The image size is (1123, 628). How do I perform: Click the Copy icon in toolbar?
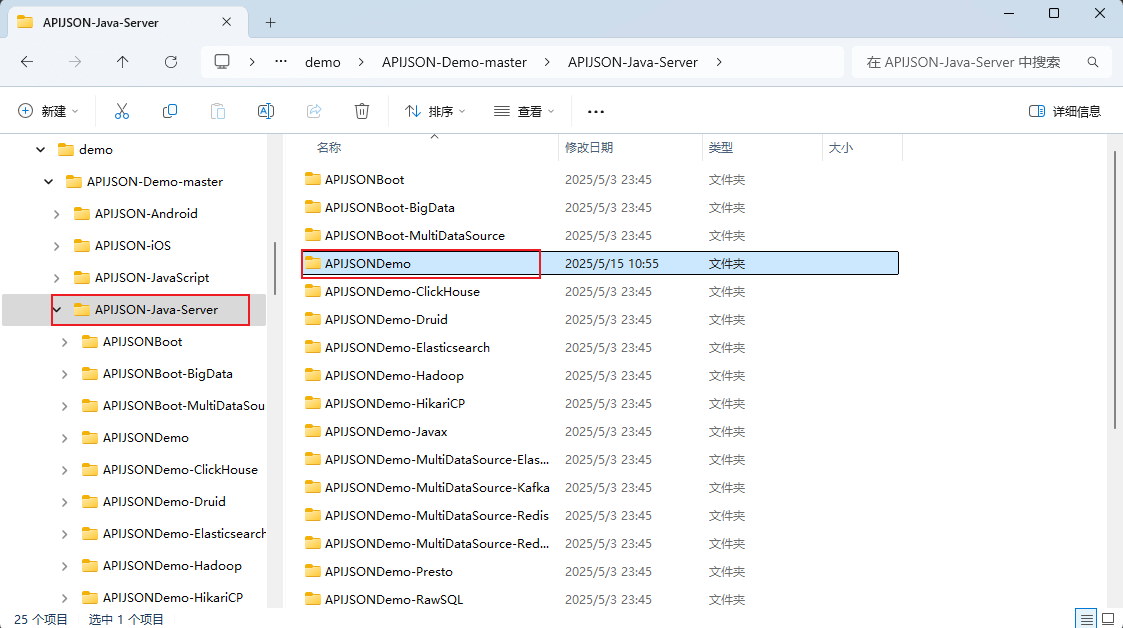[170, 111]
